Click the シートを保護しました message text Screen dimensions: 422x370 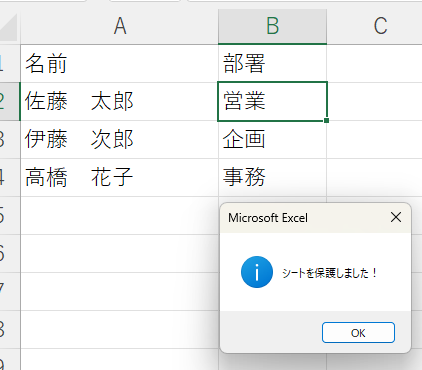(329, 273)
